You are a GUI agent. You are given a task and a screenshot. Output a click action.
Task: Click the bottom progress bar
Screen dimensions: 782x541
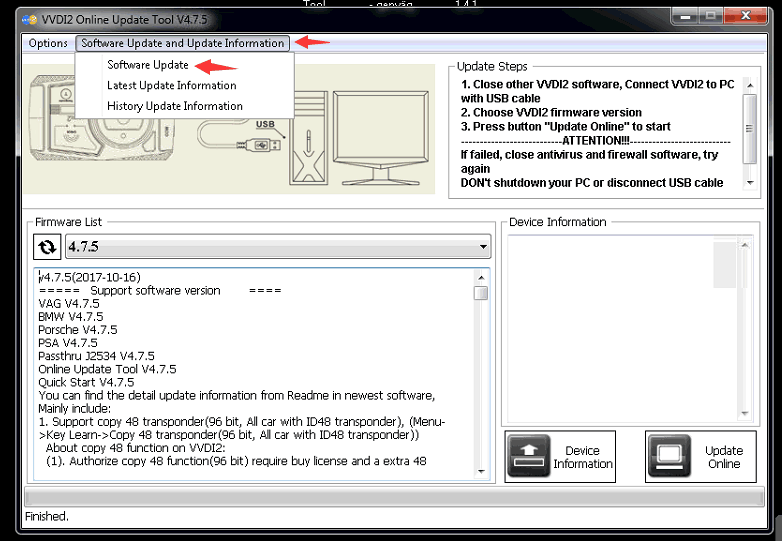pos(390,497)
